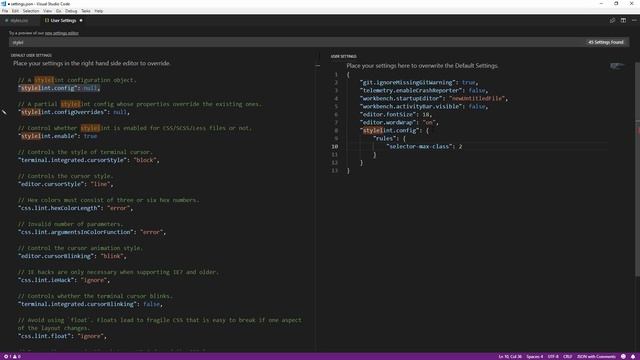Click the "css.lint.float": "ignore" setting
Image resolution: width=640 pixels, height=360 pixels.
pos(62,336)
